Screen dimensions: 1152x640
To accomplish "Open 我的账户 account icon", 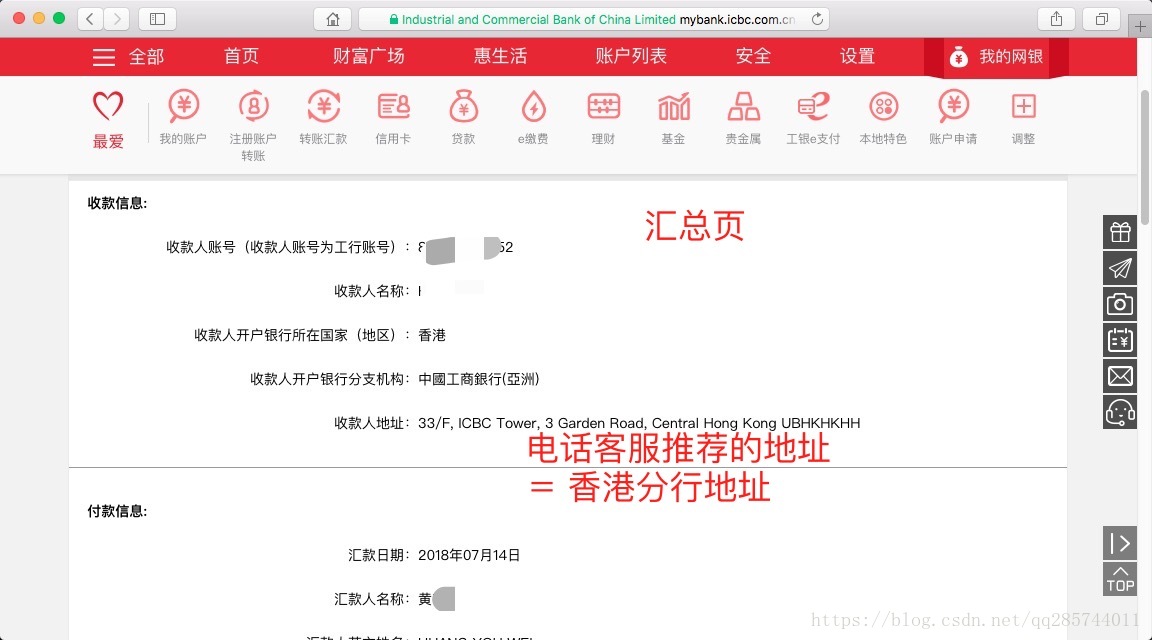I will (183, 107).
